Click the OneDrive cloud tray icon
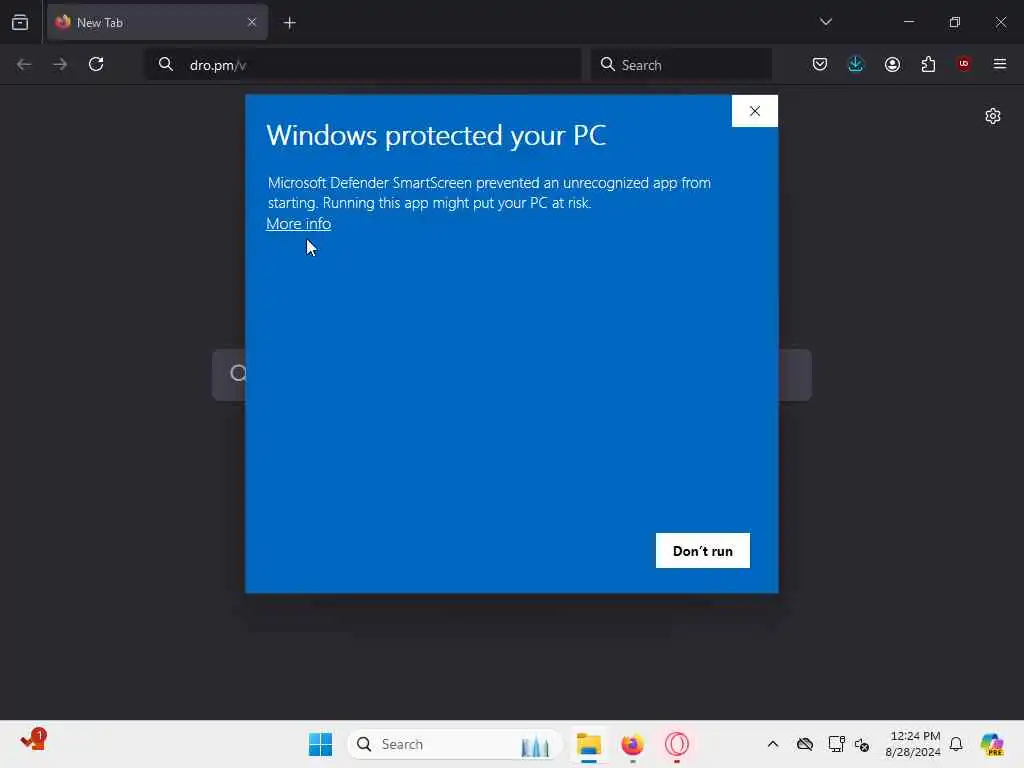Image resolution: width=1024 pixels, height=768 pixels. pyautogui.click(x=805, y=744)
